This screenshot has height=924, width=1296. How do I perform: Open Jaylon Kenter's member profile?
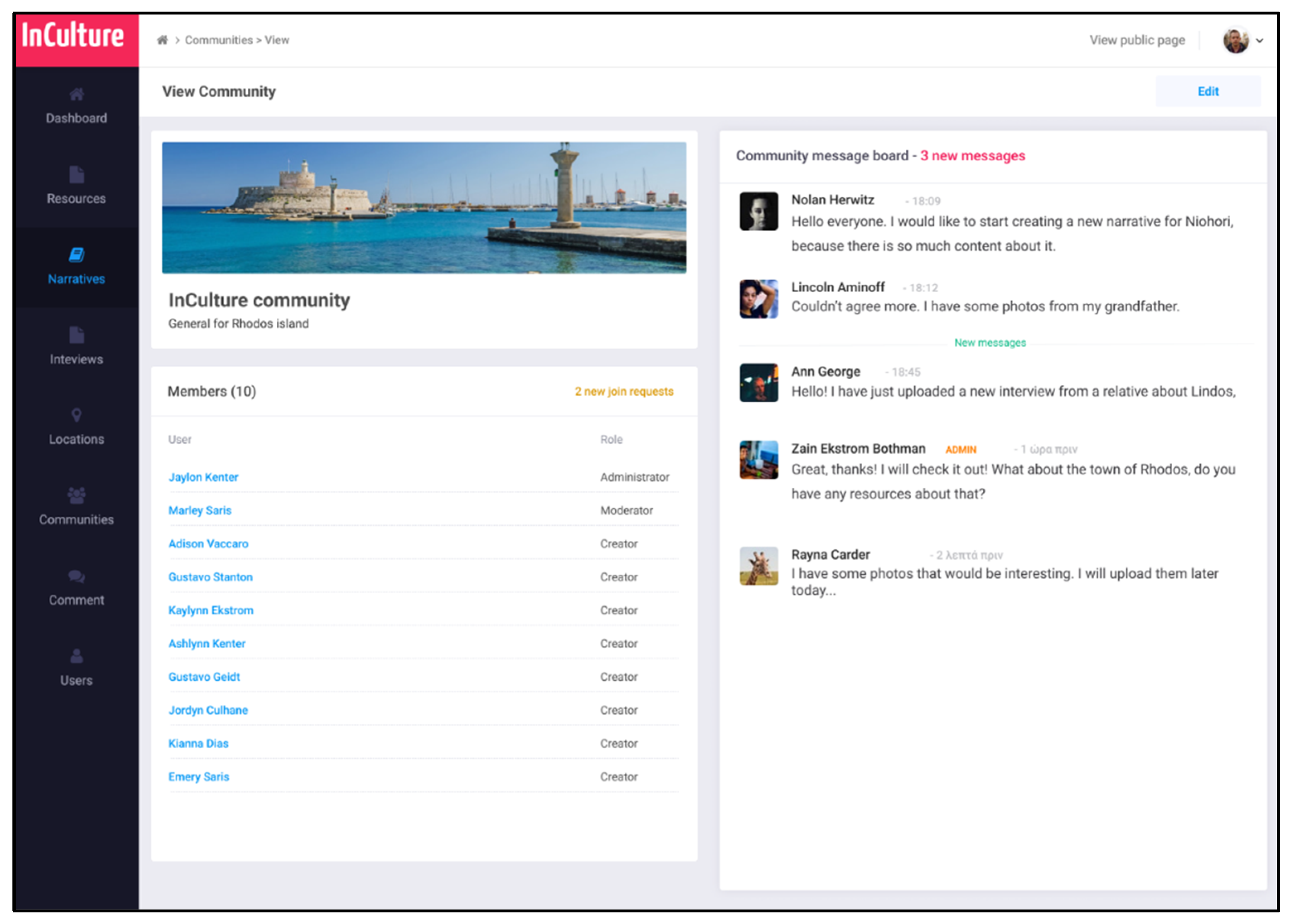[203, 477]
